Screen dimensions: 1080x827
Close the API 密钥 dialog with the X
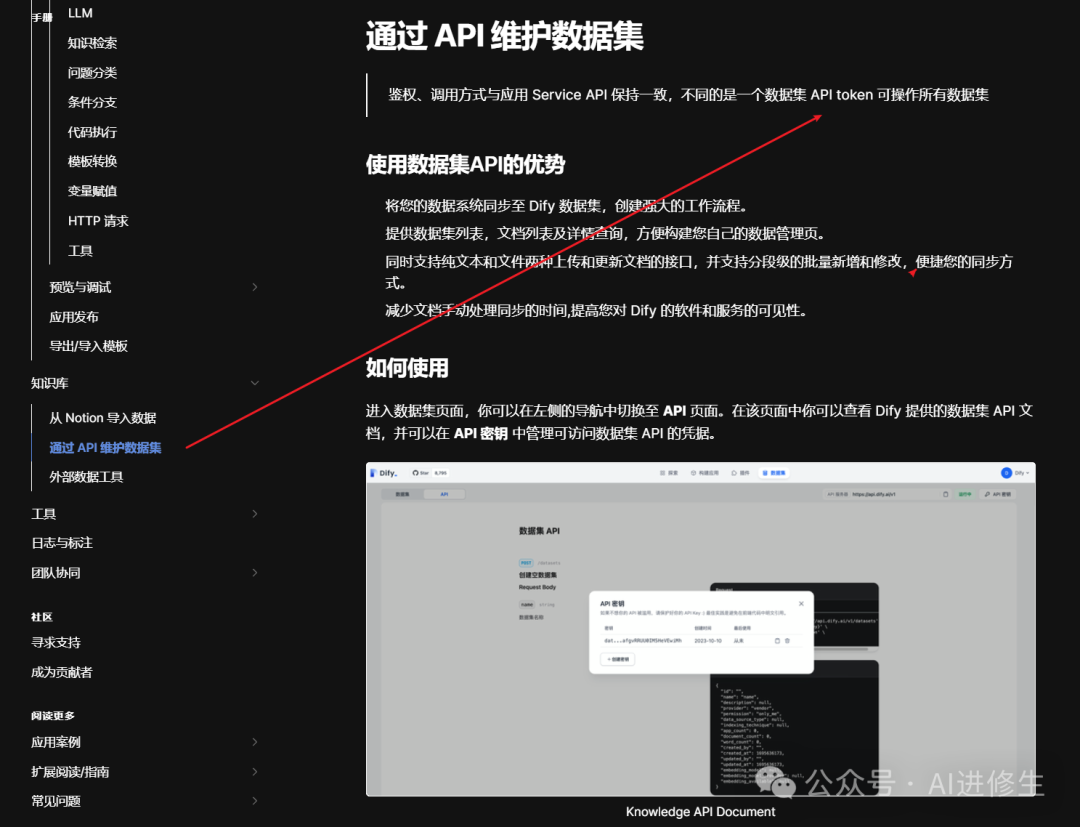click(801, 603)
